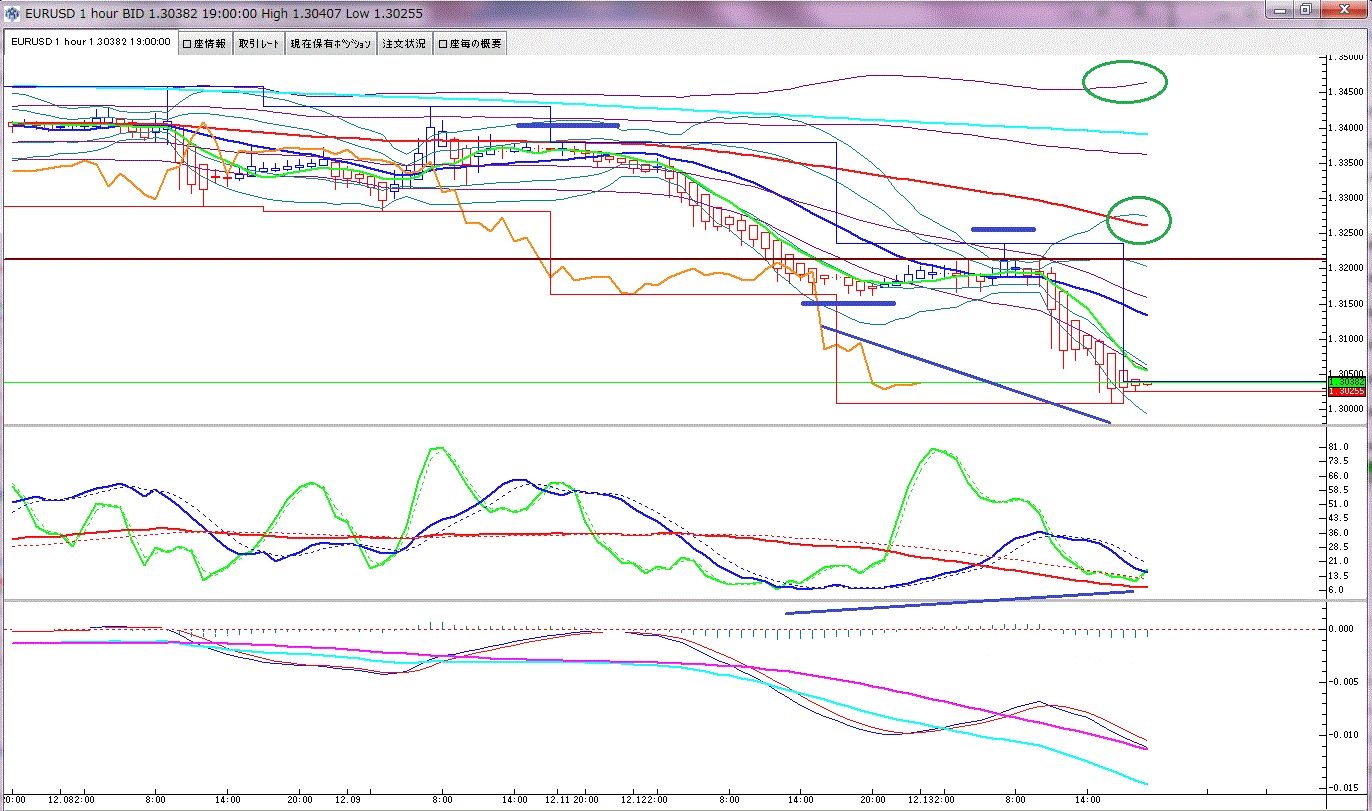Image resolution: width=1372 pixels, height=811 pixels.
Task: Click the 12.09 date label on time axis
Action: (x=348, y=800)
